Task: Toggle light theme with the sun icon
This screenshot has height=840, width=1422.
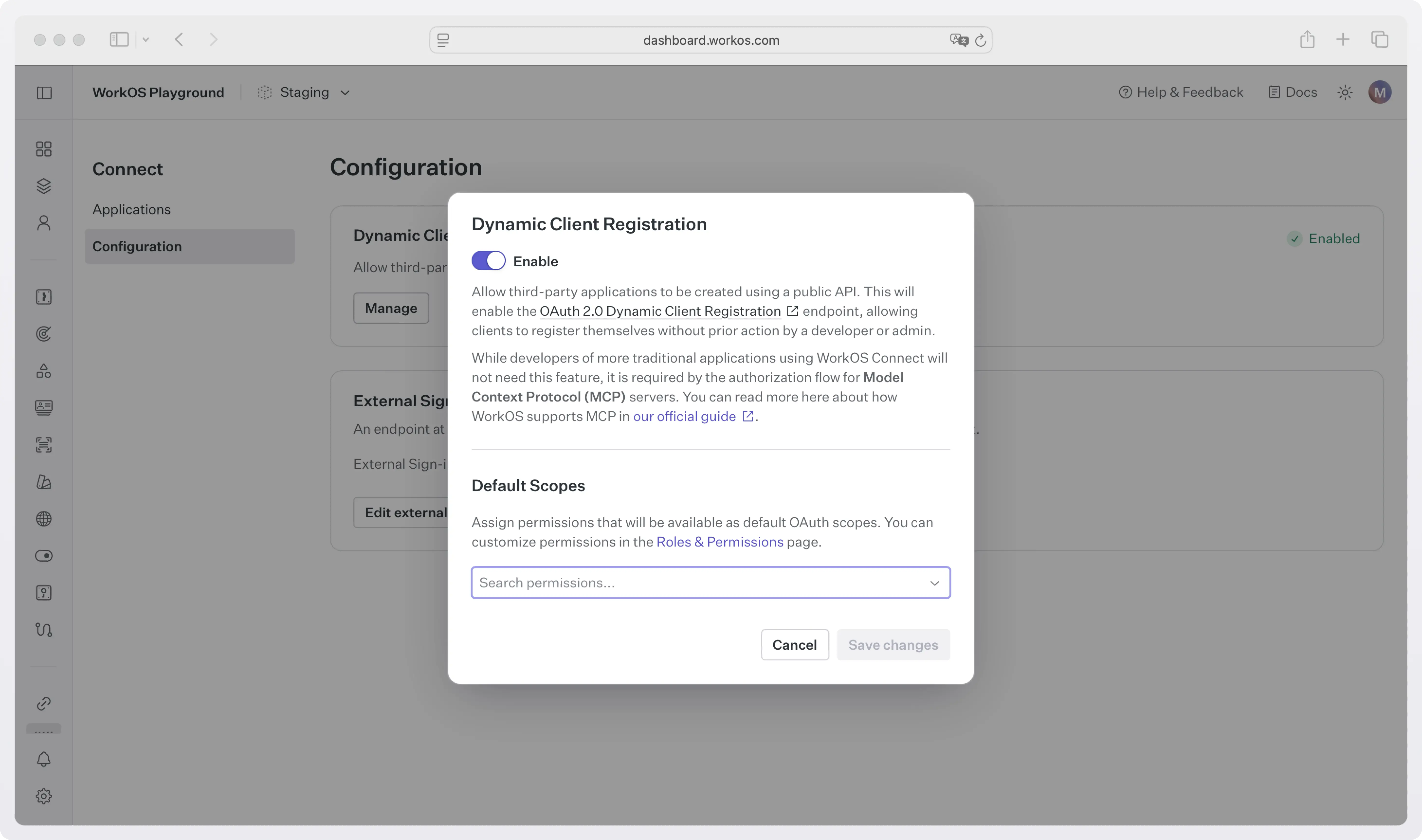Action: (x=1345, y=92)
